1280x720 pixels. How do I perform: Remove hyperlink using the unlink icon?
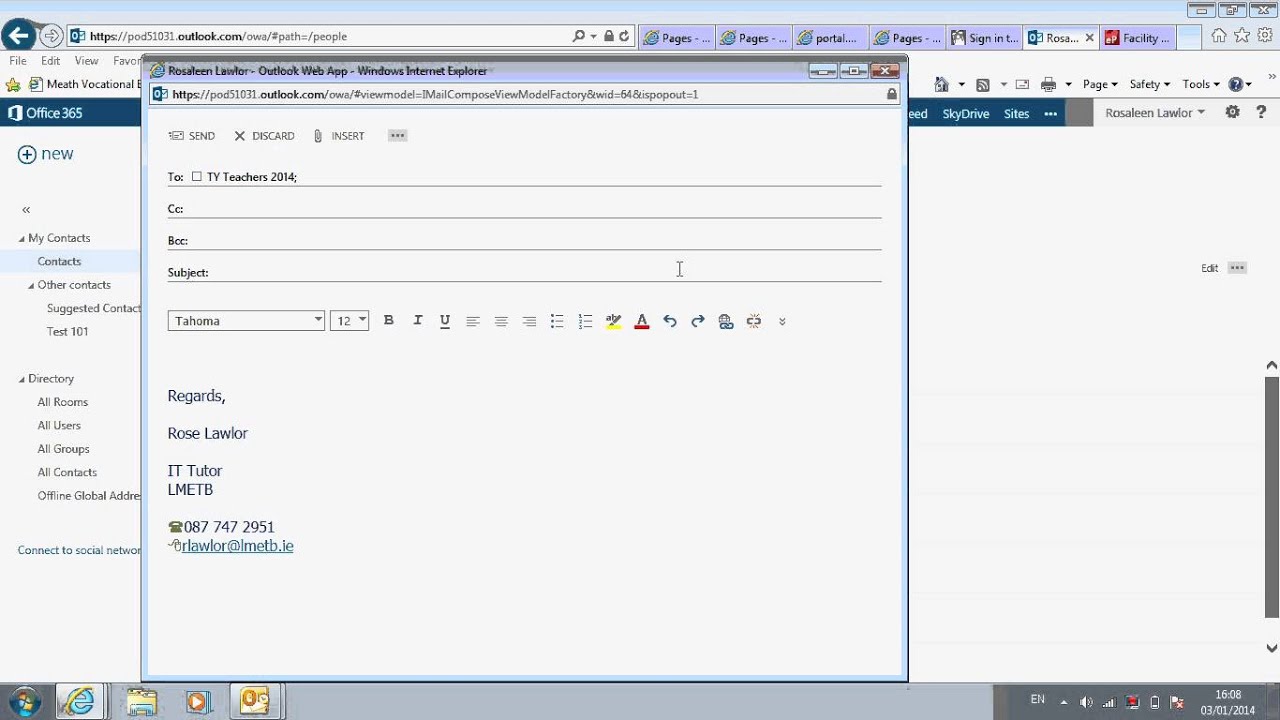click(754, 321)
